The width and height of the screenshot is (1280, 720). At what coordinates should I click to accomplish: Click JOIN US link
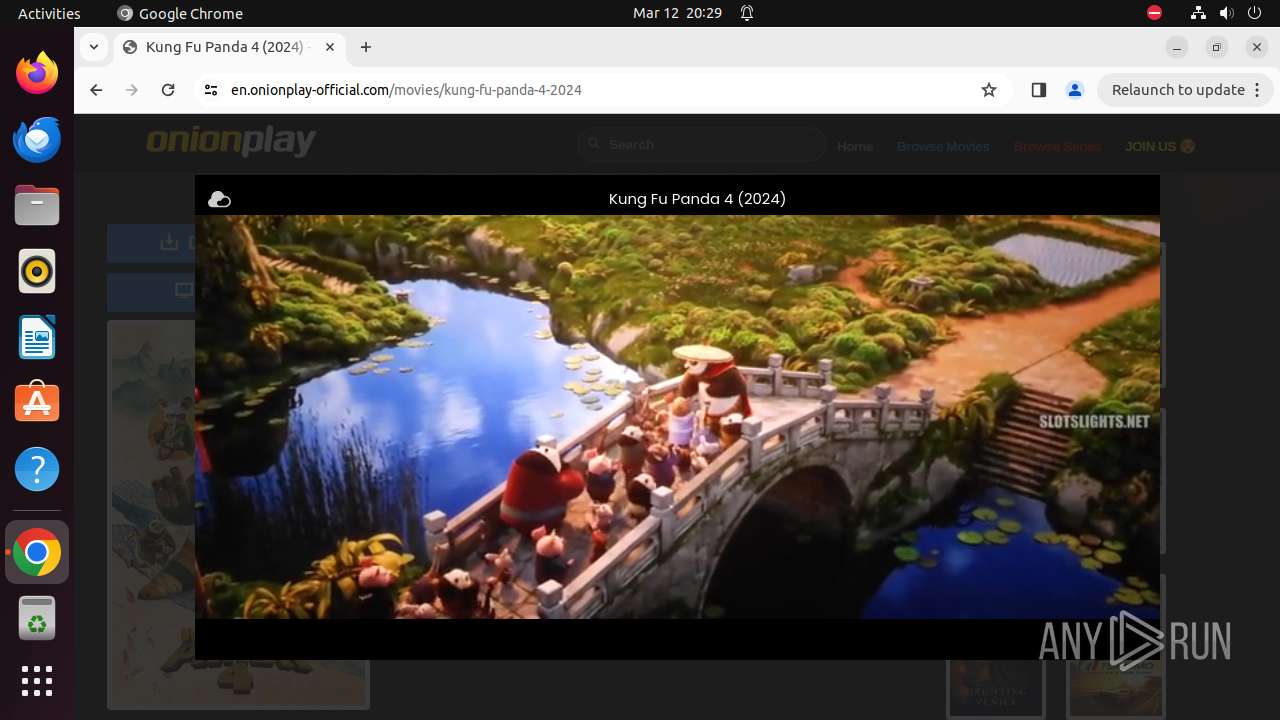[1160, 146]
